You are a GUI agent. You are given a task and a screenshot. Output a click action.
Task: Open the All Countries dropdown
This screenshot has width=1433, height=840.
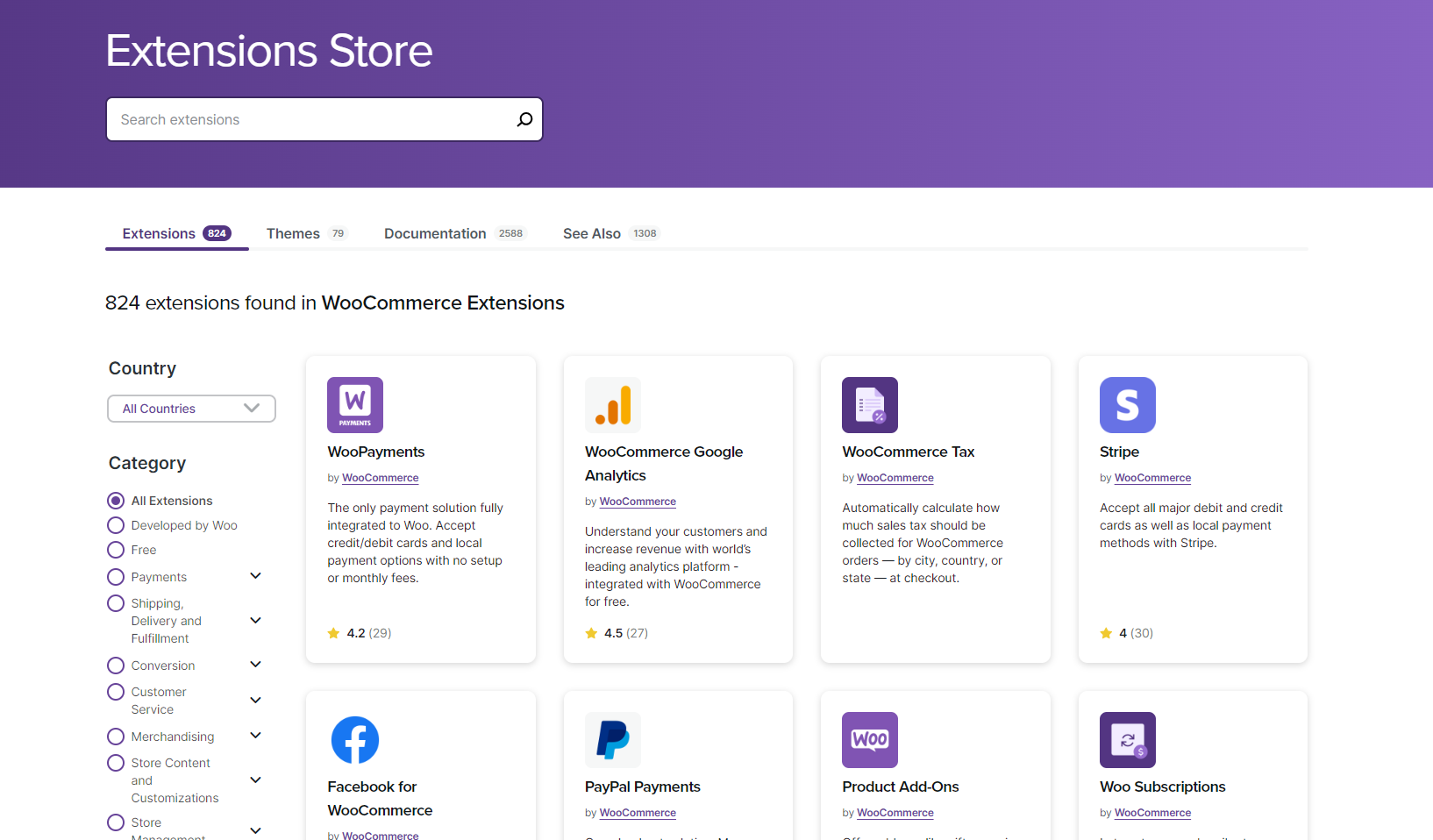[191, 409]
